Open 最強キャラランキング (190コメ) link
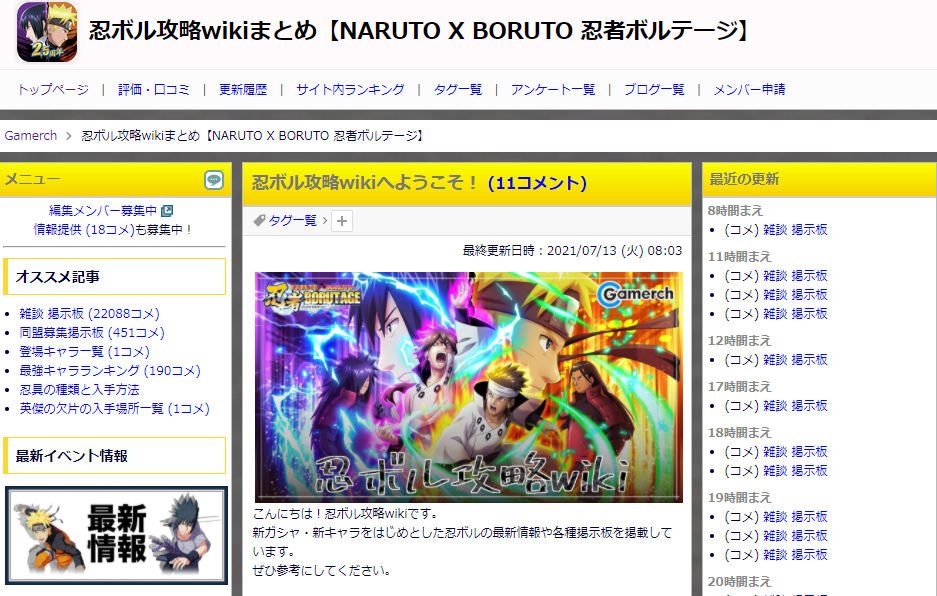 (x=110, y=371)
